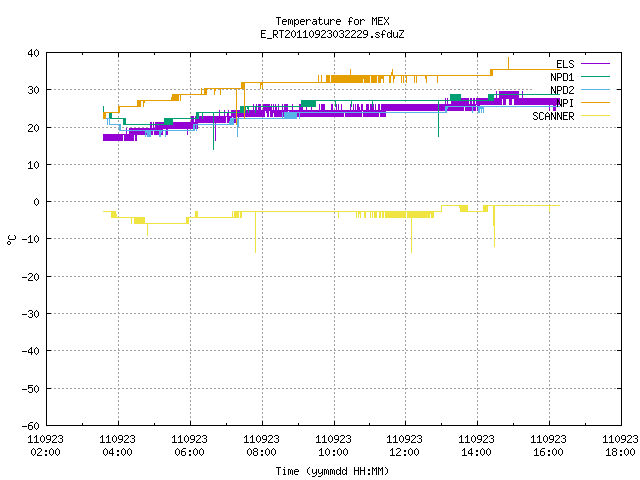Click the y-axis tick label 0
The height and width of the screenshot is (480, 640).
[37, 202]
